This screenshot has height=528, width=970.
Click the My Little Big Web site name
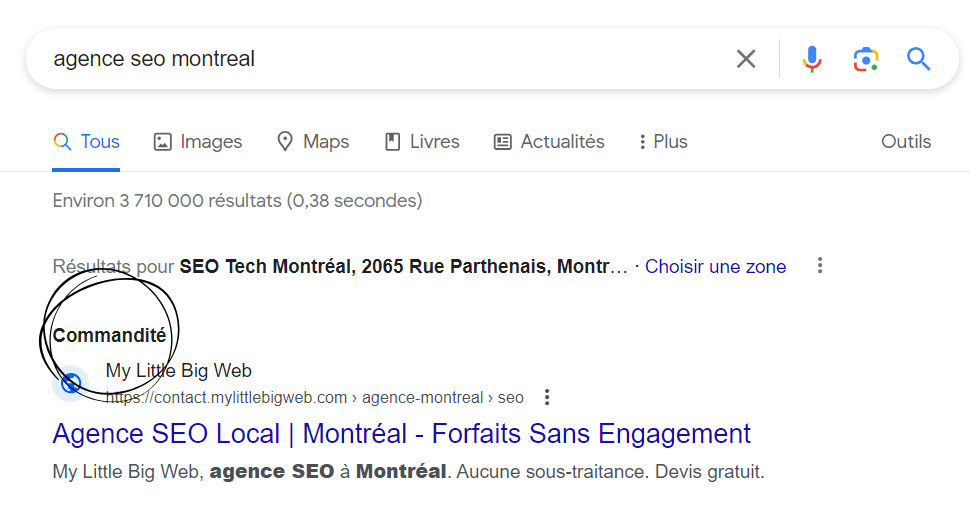pyautogui.click(x=179, y=371)
